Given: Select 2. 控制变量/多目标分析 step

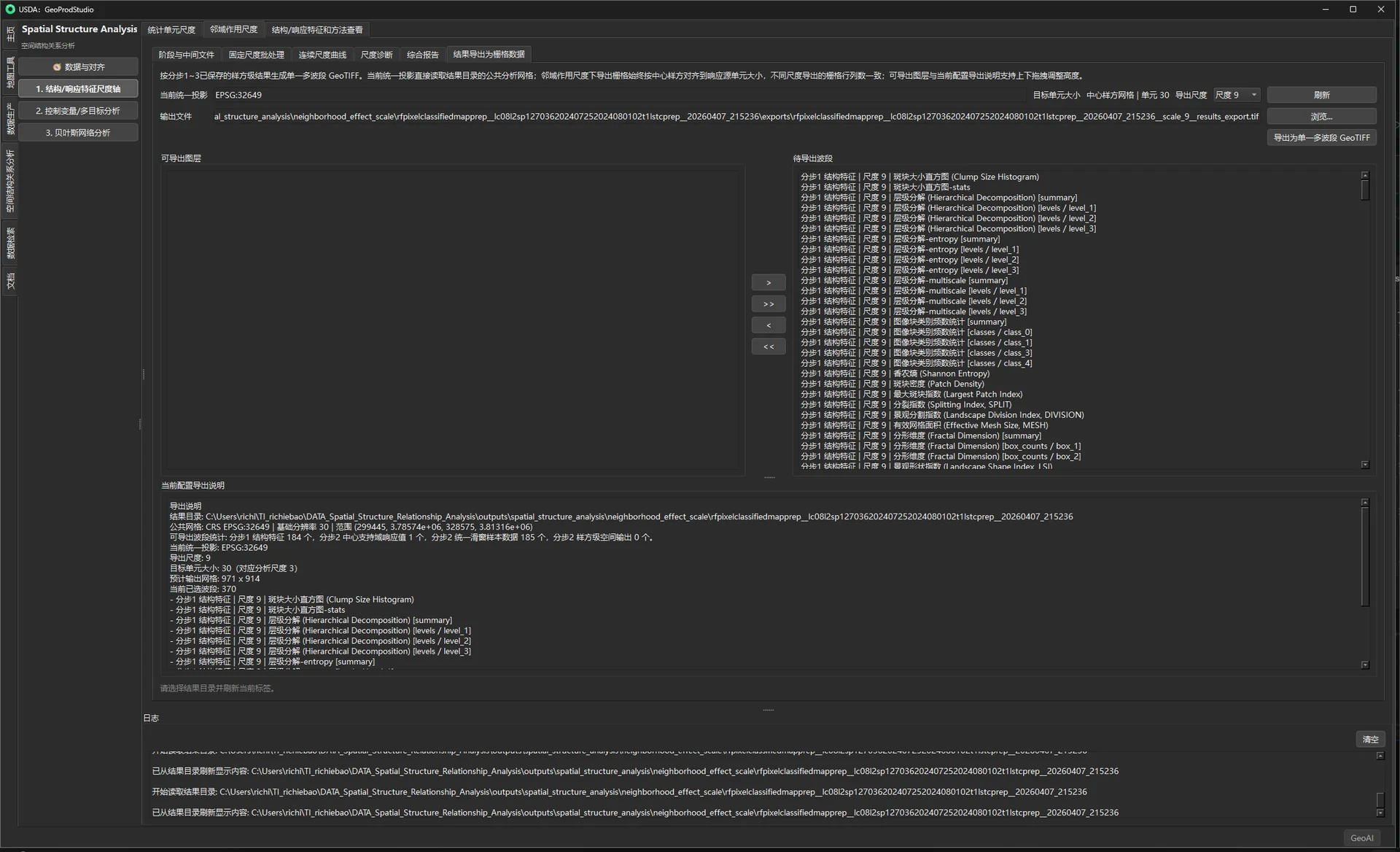Looking at the screenshot, I should 78,111.
